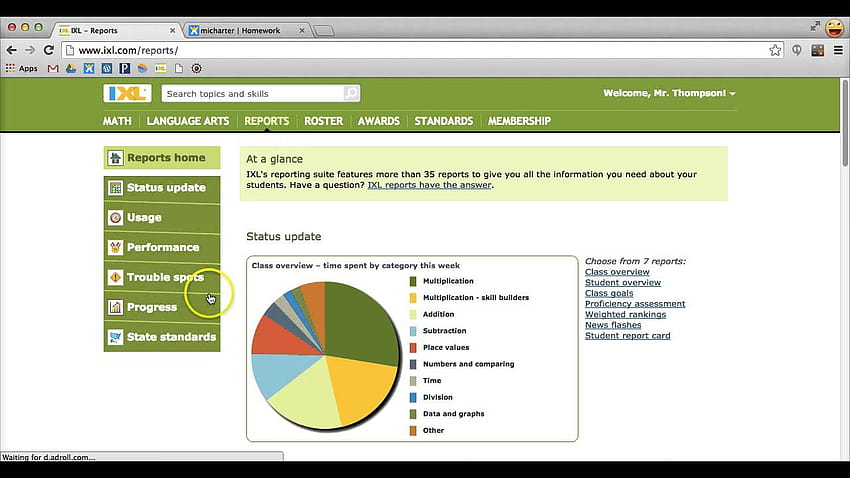Click in the Search topics and skills field

[254, 93]
